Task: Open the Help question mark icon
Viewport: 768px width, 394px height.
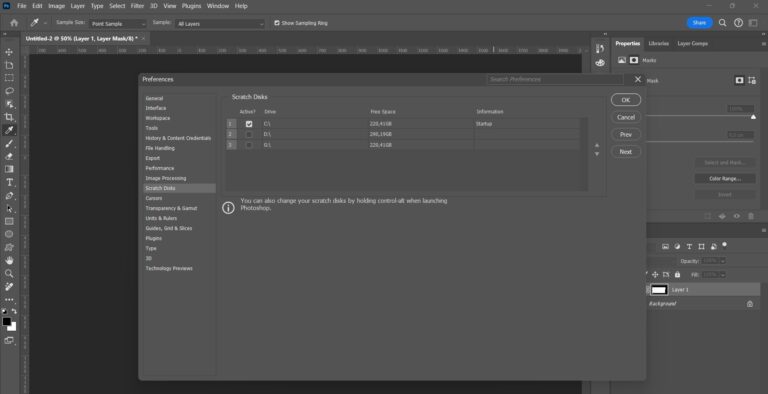Action: [738, 23]
